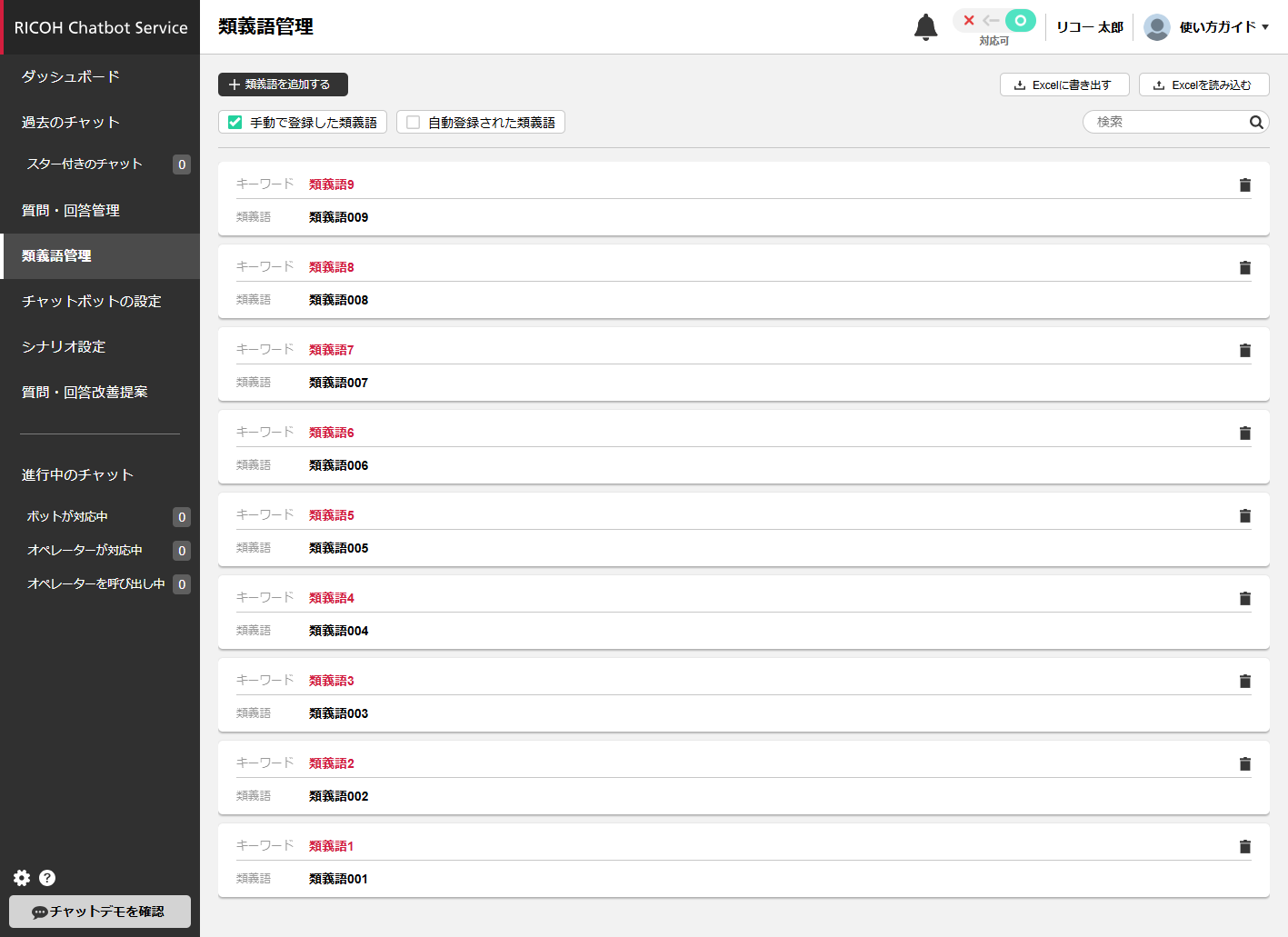1288x937 pixels.
Task: Click trash icon for 類義語5
Action: tap(1244, 515)
